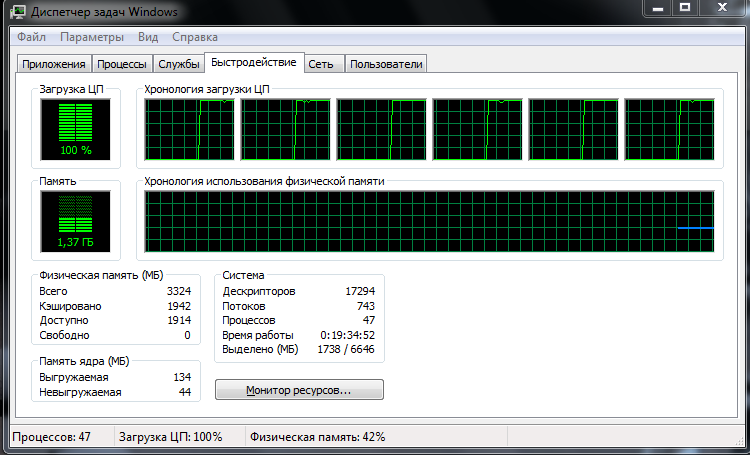750x455 pixels.
Task: Click the sixth CPU core history graph
Action: coord(670,130)
